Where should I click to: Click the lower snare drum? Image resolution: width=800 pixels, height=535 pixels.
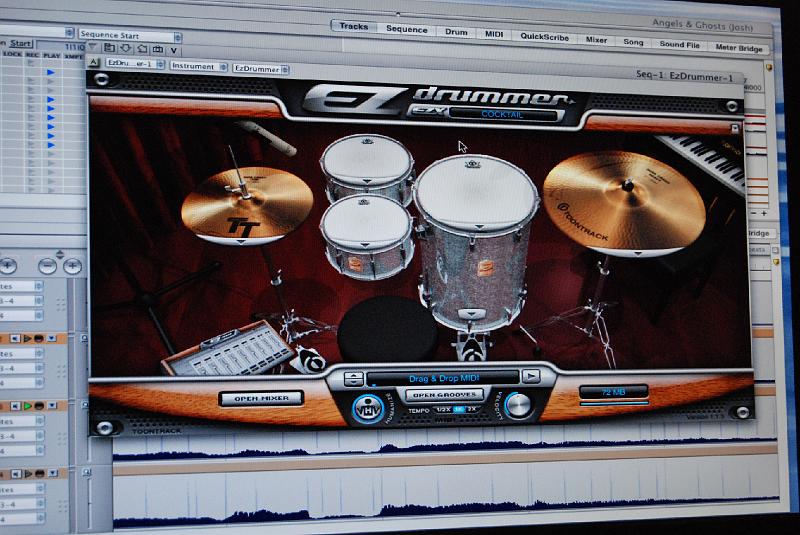pyautogui.click(x=366, y=235)
